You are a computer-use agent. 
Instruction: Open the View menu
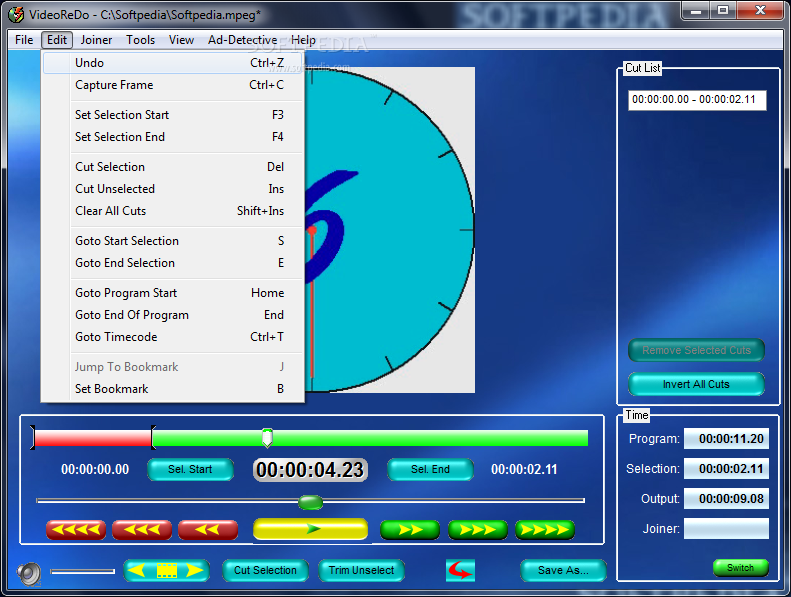pos(181,40)
